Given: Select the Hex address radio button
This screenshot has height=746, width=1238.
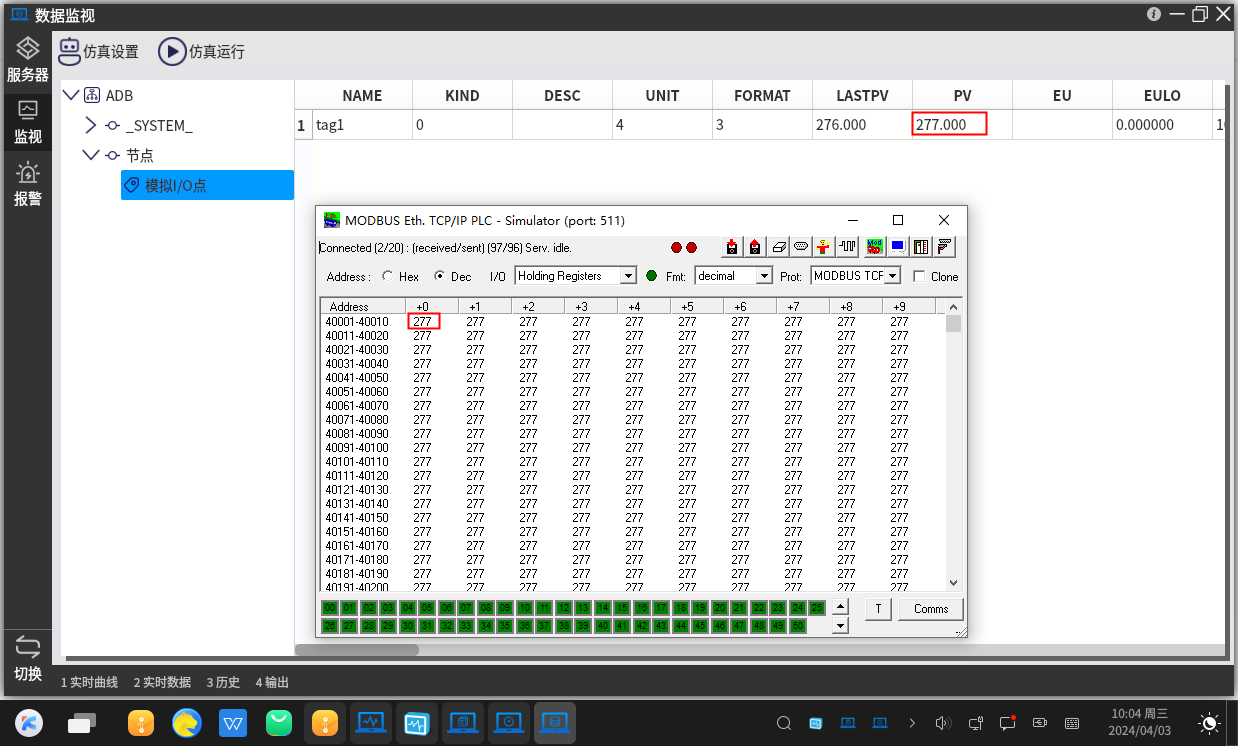Looking at the screenshot, I should point(388,276).
